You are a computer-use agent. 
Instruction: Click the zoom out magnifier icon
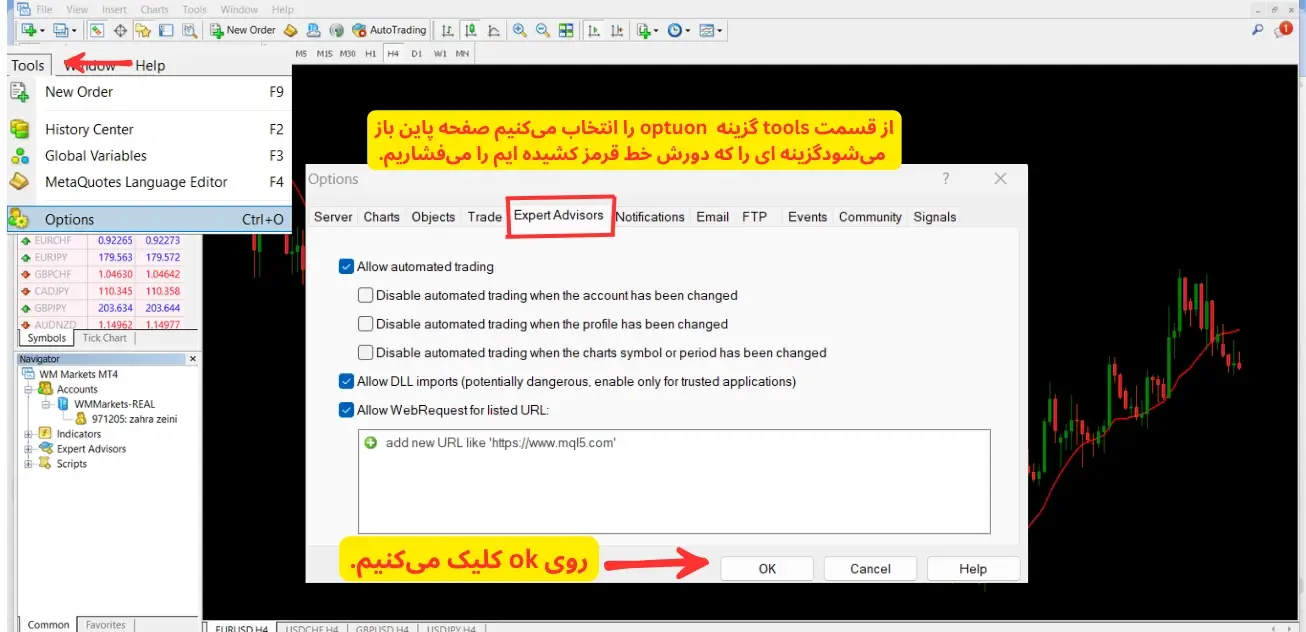click(543, 30)
